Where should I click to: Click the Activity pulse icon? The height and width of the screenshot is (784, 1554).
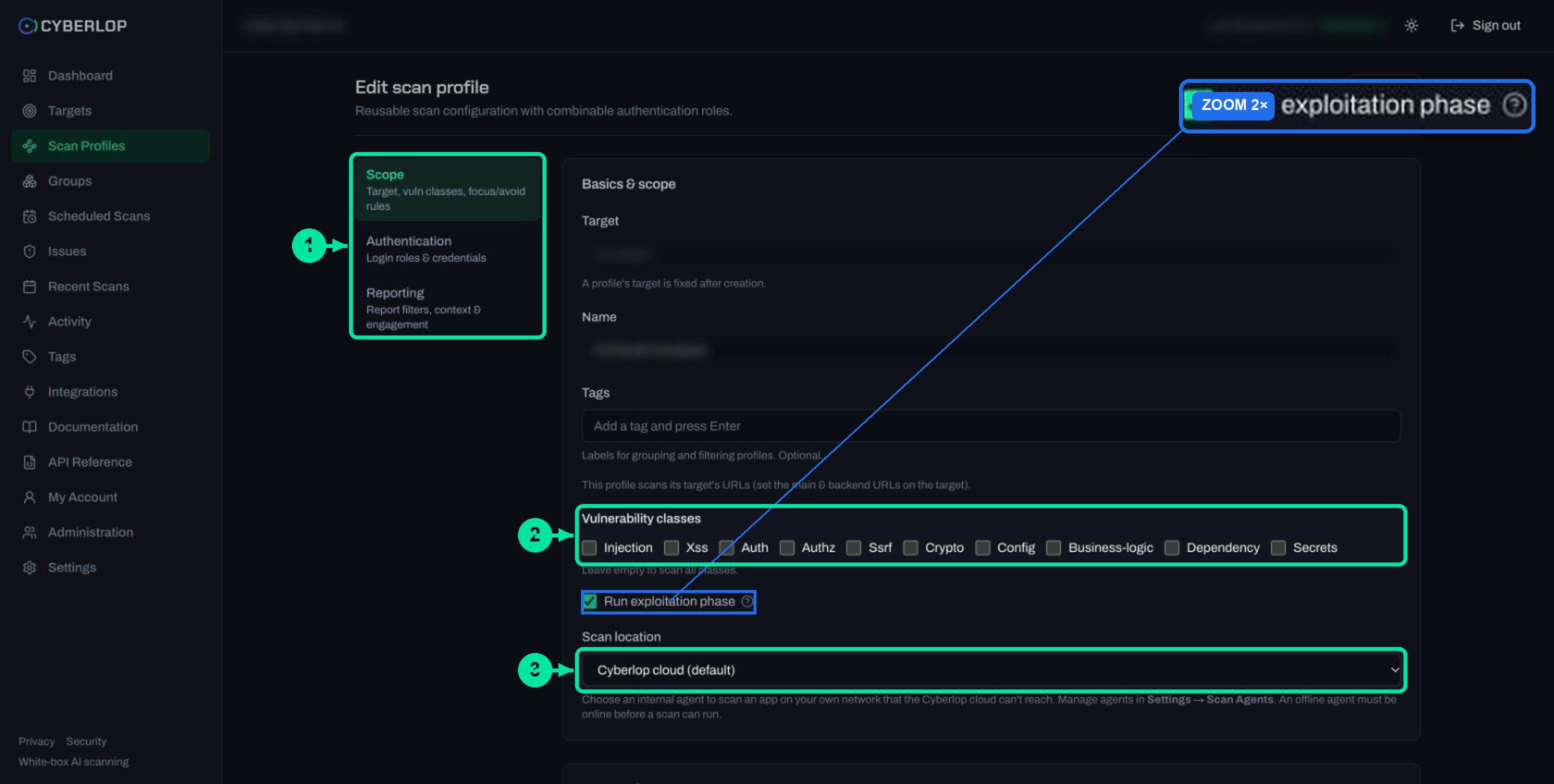pos(29,321)
